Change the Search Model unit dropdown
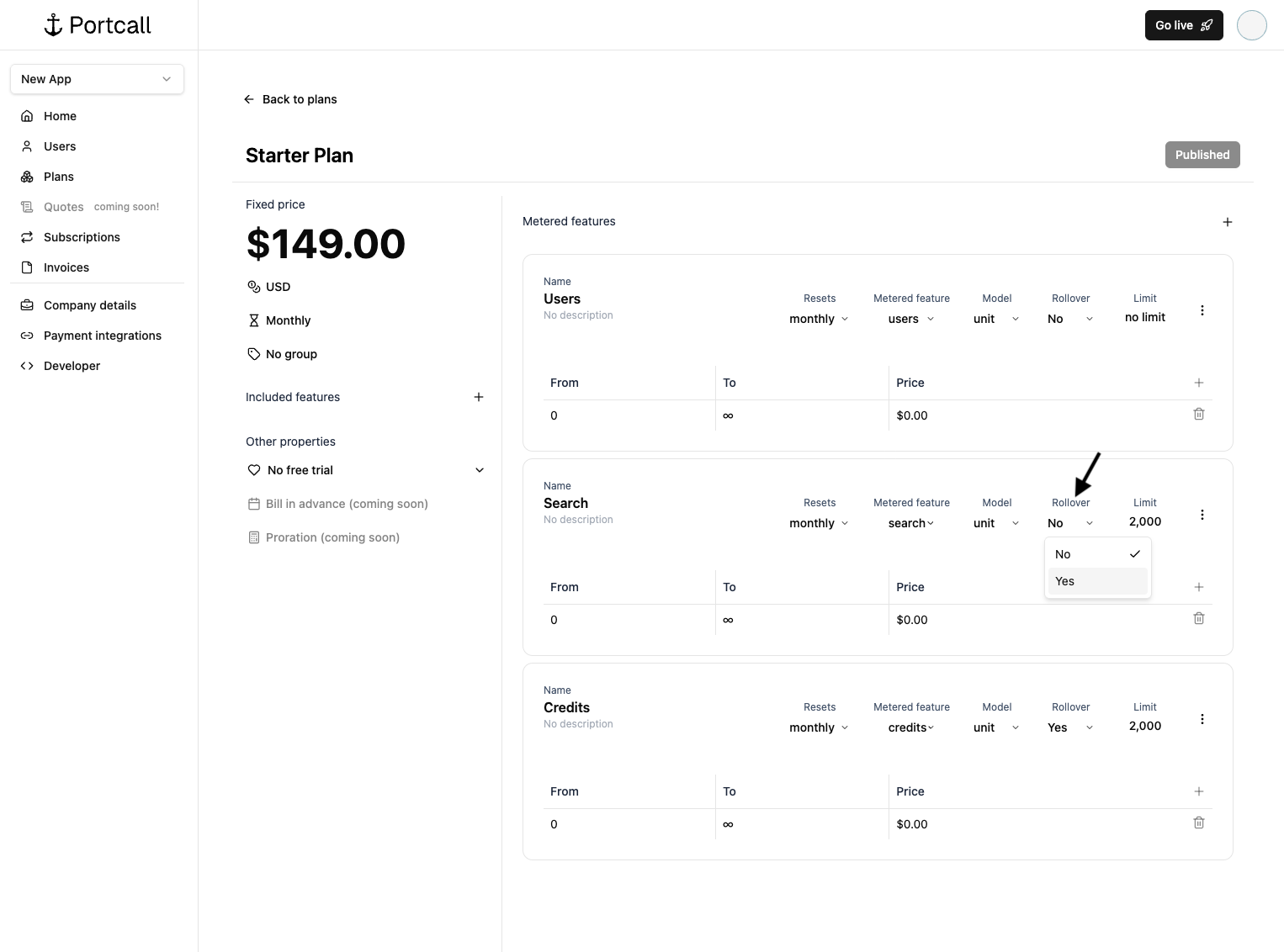The width and height of the screenshot is (1284, 952). tap(995, 523)
